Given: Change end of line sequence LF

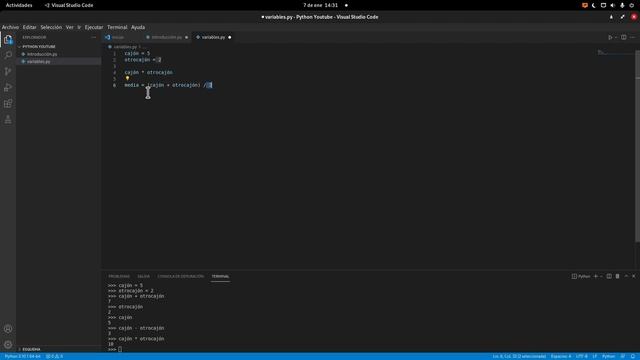Looking at the screenshot, I should 595,356.
